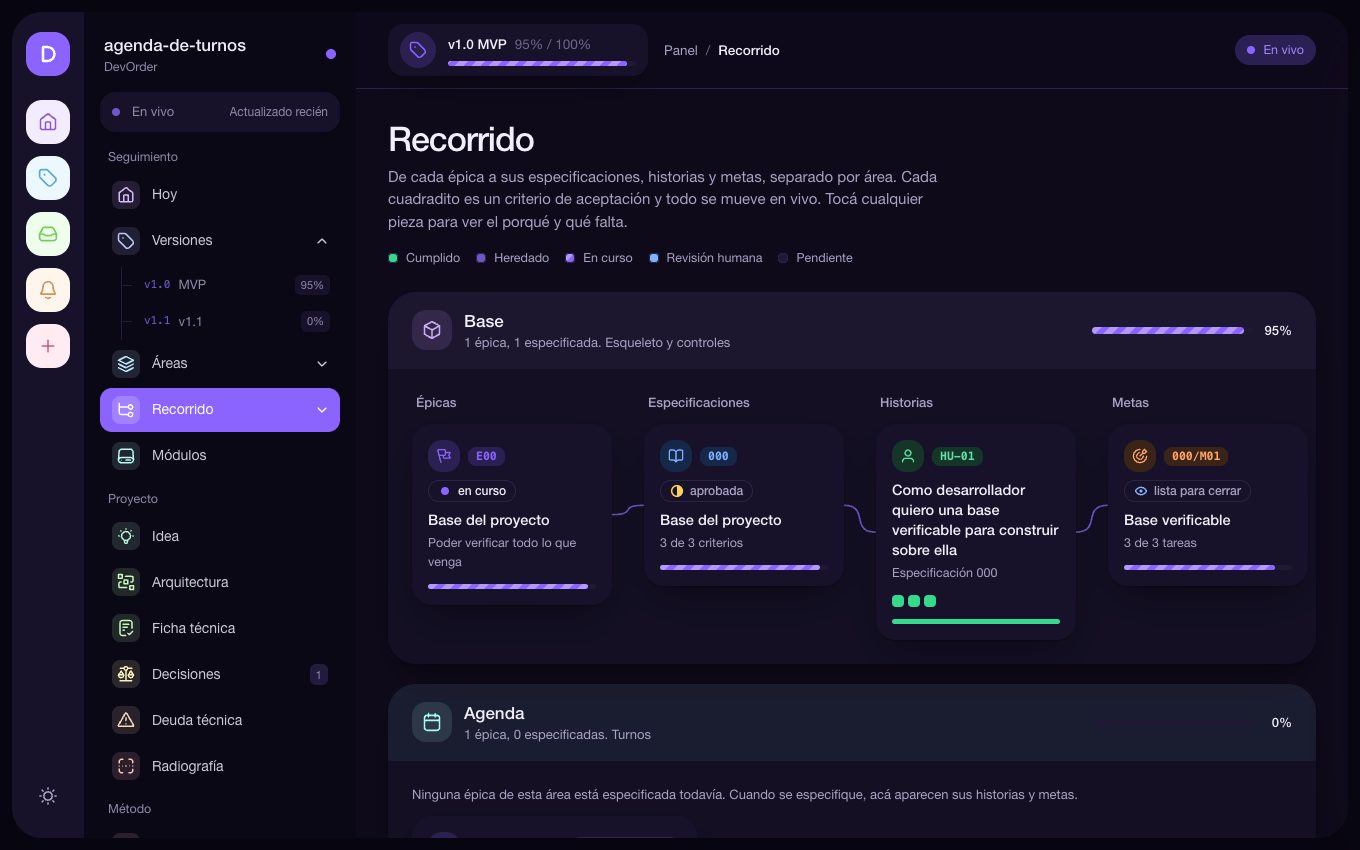Click the lista para cerrar status badge
This screenshot has height=850, width=1360.
tap(1187, 491)
